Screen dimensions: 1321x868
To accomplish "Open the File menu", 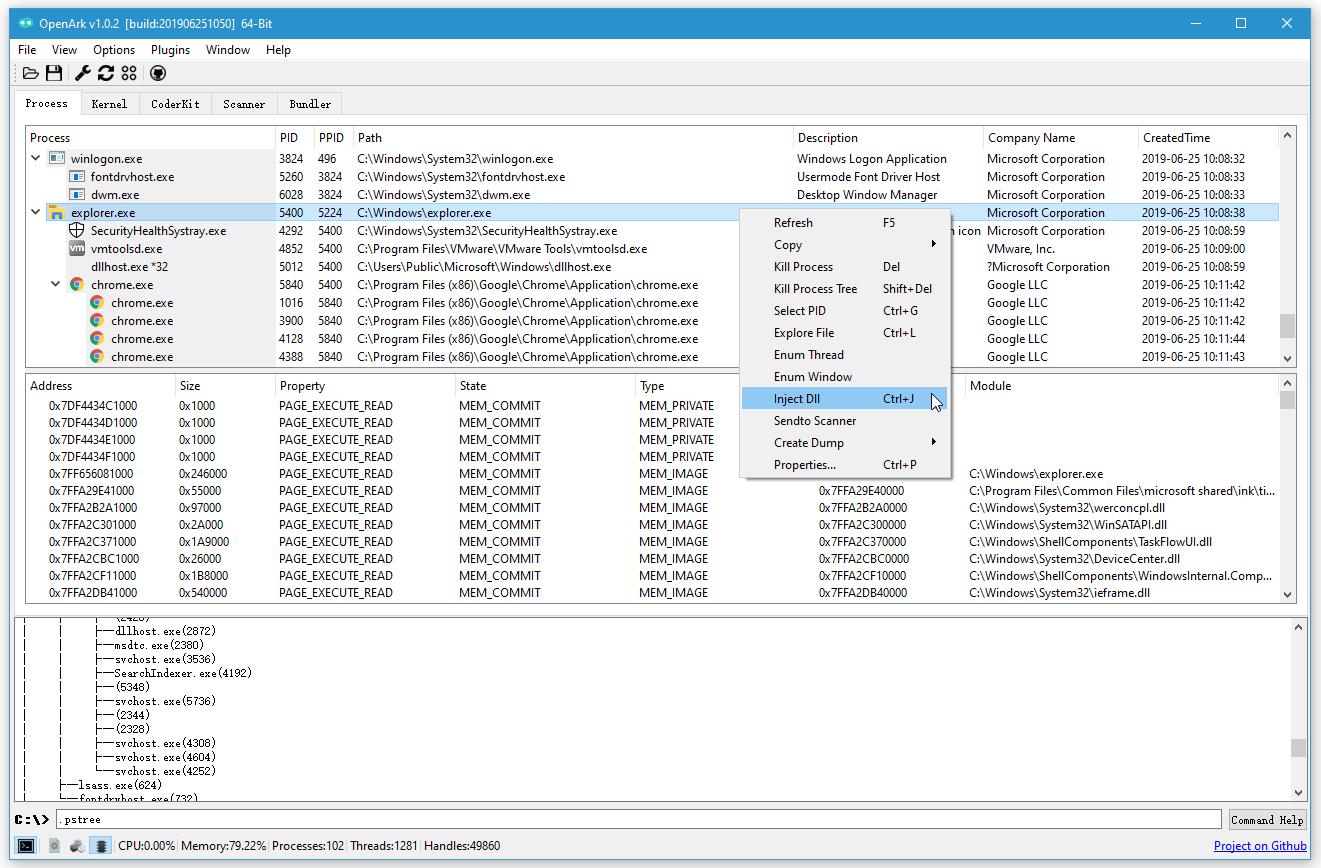I will pyautogui.click(x=27, y=49).
